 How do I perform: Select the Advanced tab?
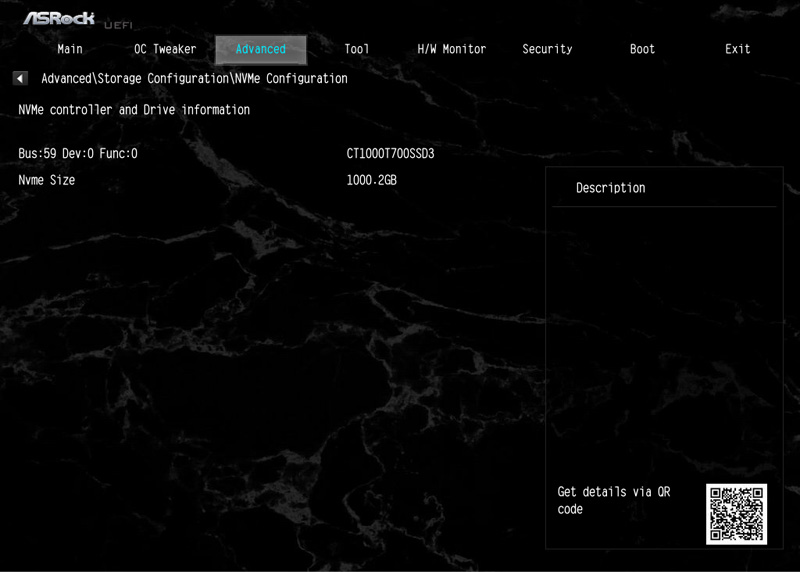[261, 49]
